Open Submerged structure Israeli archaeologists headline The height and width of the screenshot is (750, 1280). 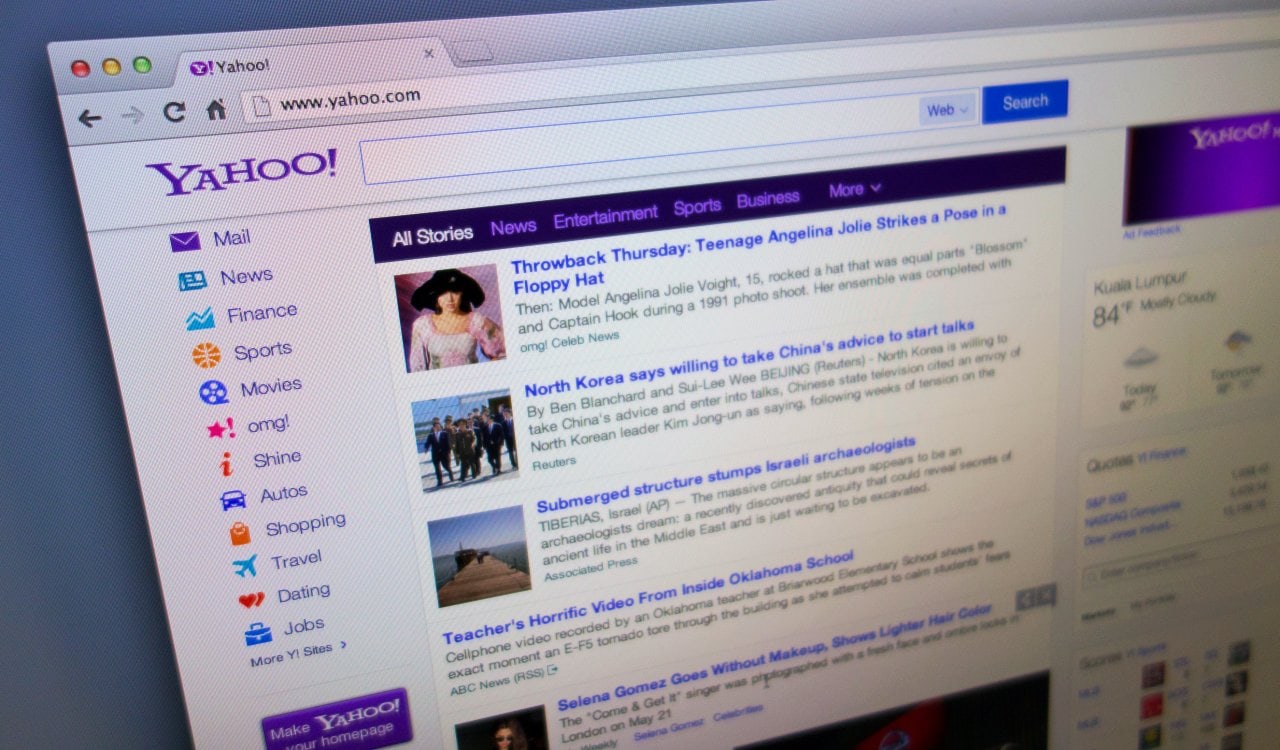pyautogui.click(x=725, y=473)
